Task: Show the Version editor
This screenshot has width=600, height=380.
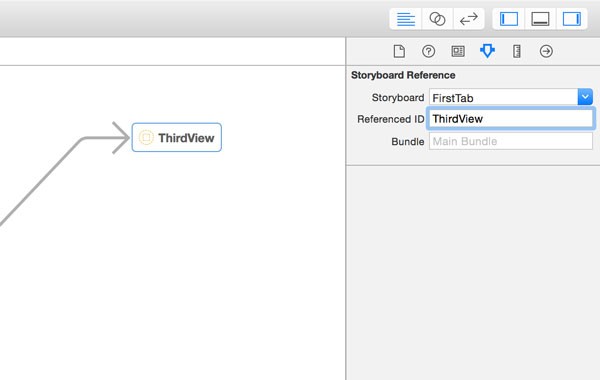Action: pyautogui.click(x=468, y=19)
